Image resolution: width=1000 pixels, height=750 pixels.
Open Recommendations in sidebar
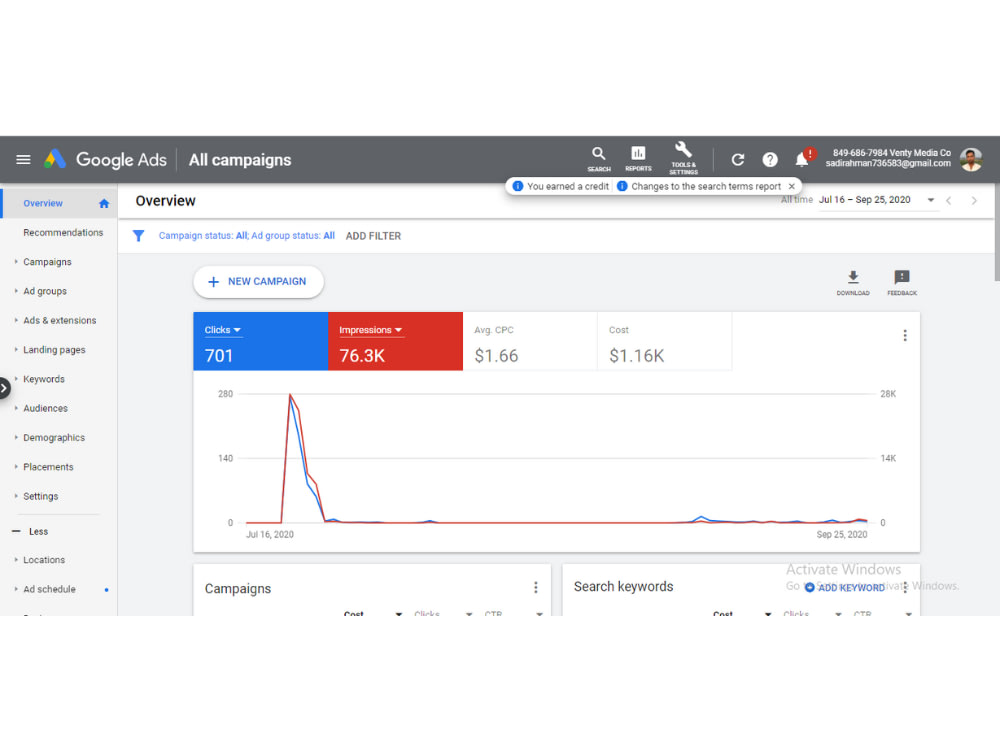pos(63,233)
